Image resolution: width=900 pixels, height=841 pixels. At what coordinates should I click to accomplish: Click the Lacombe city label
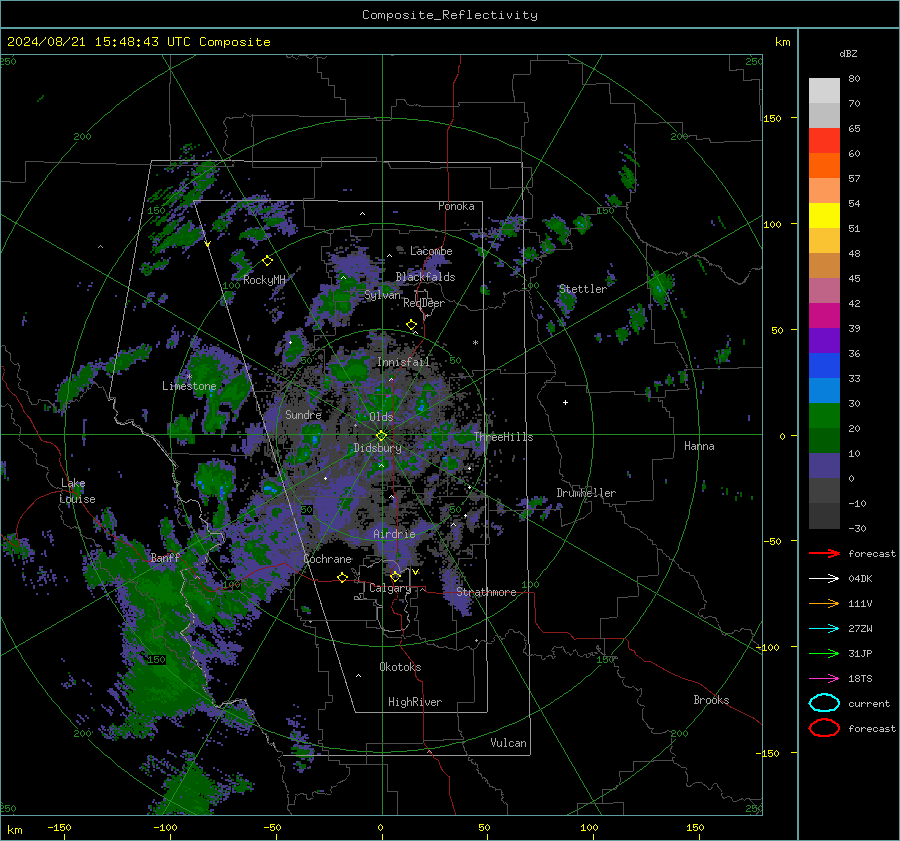click(x=431, y=251)
